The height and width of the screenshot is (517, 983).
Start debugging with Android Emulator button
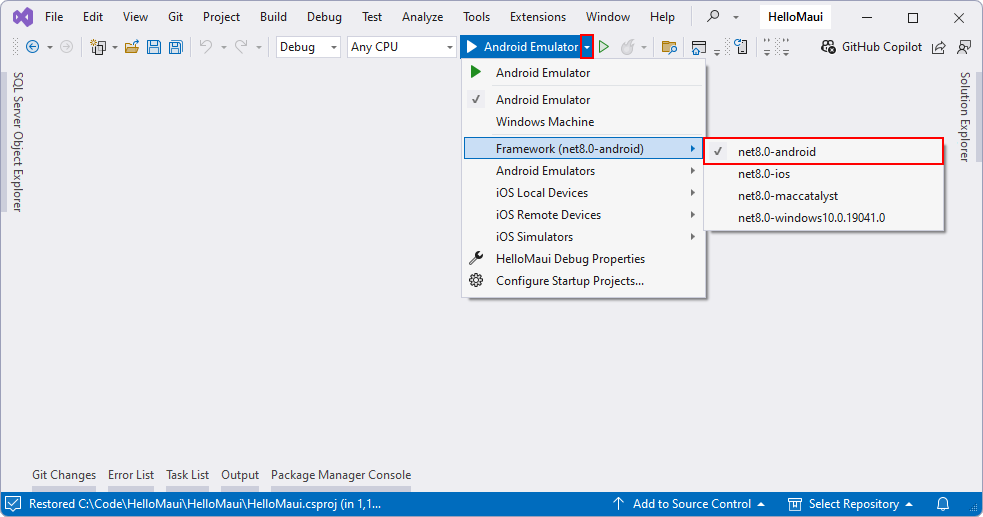522,47
